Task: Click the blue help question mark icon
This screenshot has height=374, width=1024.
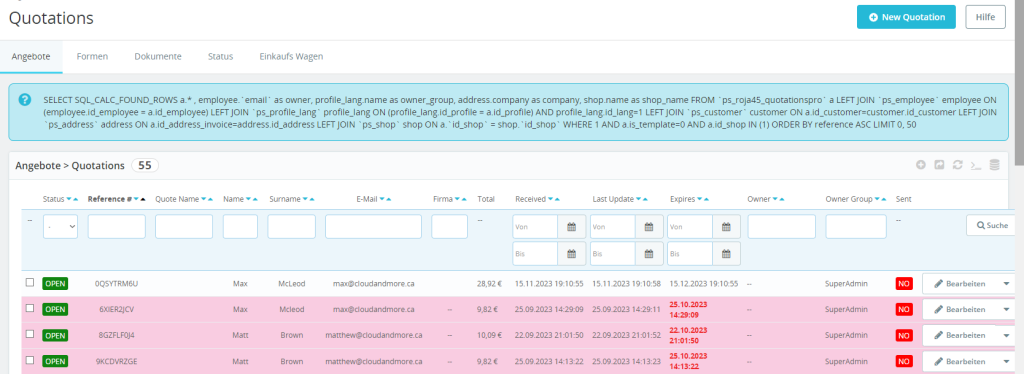Action: point(25,99)
